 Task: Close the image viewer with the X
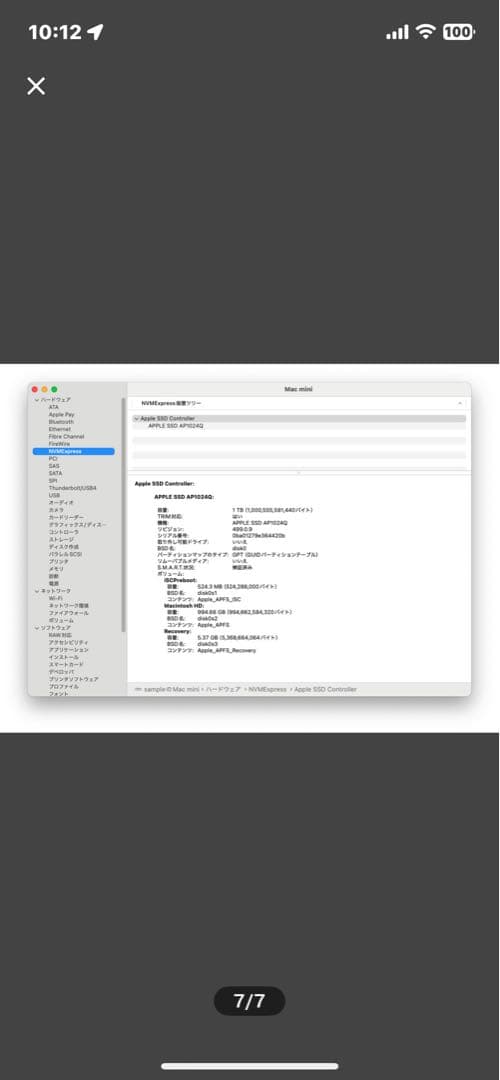click(x=36, y=86)
